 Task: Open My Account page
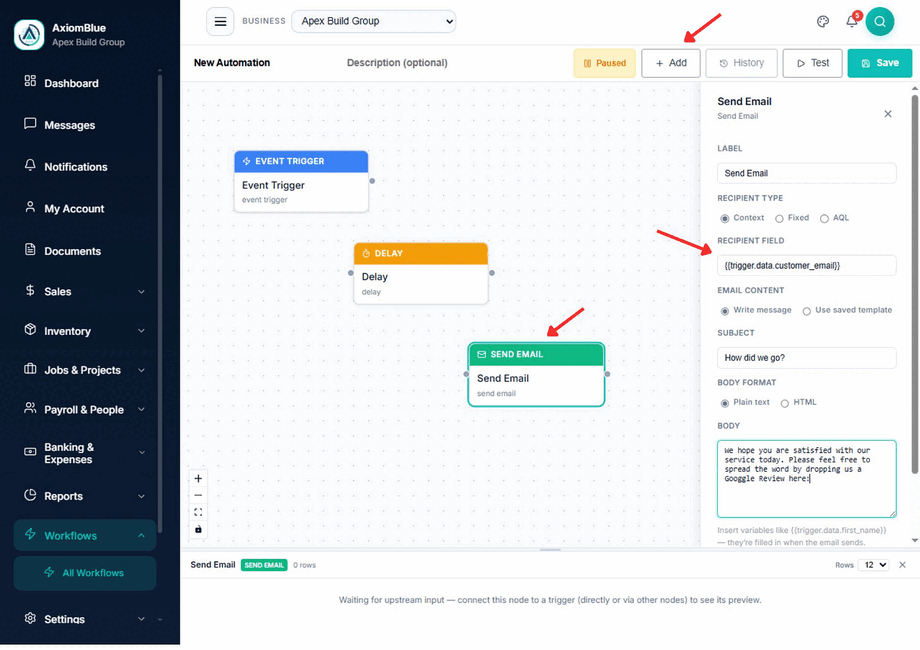point(74,209)
